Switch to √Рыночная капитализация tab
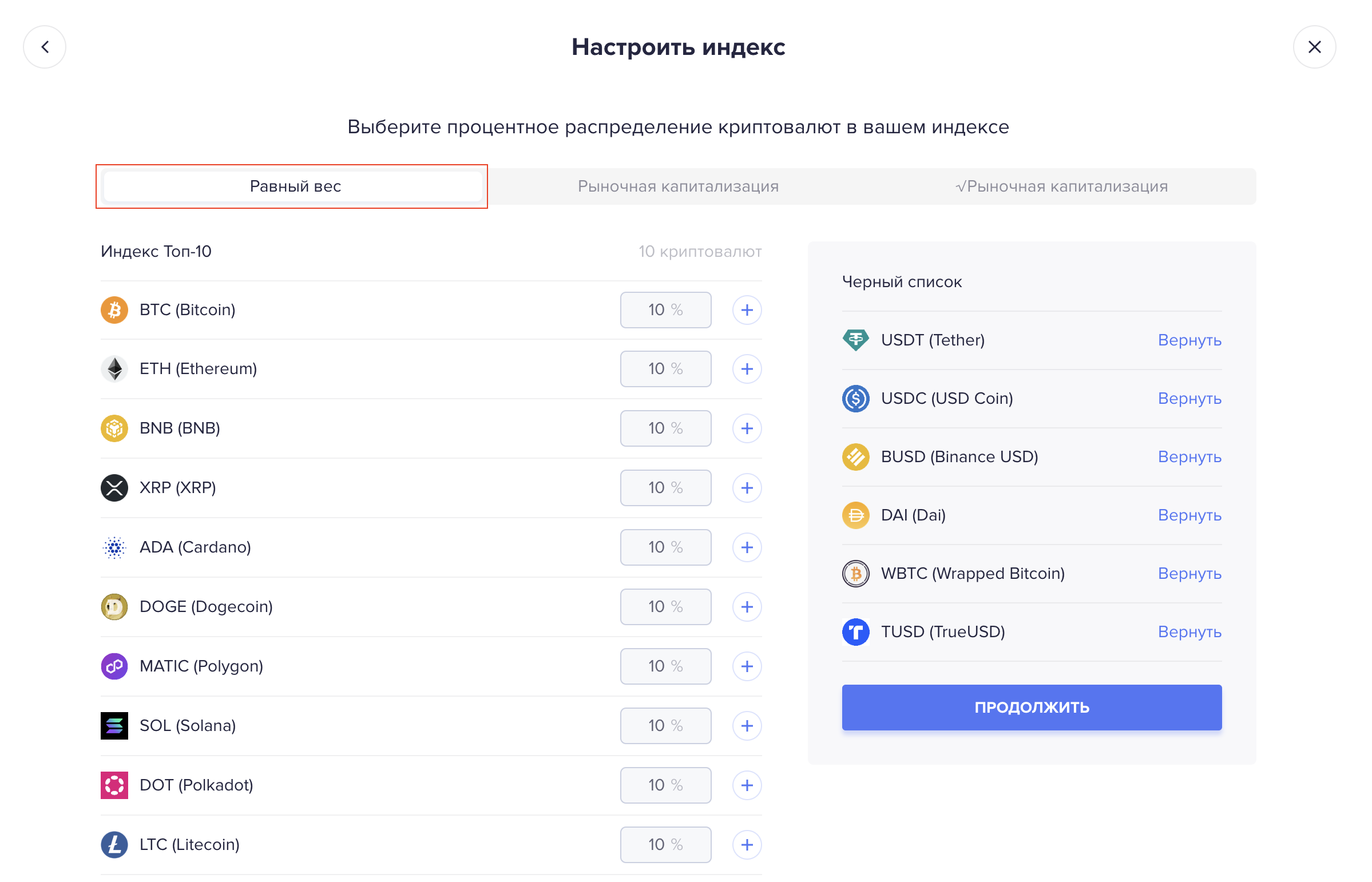1372x882 pixels. pyautogui.click(x=1061, y=186)
